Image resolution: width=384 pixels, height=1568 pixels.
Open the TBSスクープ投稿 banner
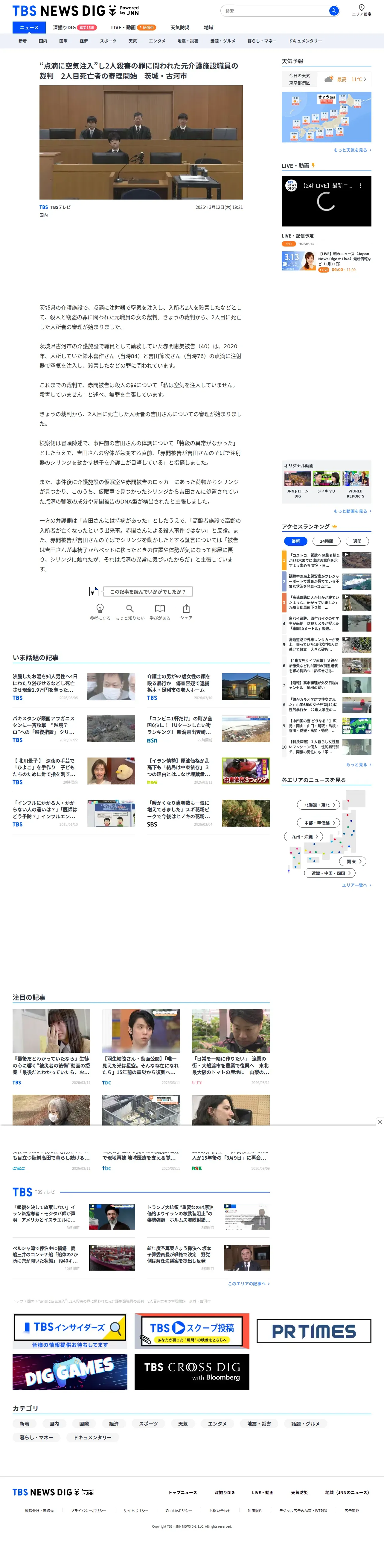tap(192, 1331)
